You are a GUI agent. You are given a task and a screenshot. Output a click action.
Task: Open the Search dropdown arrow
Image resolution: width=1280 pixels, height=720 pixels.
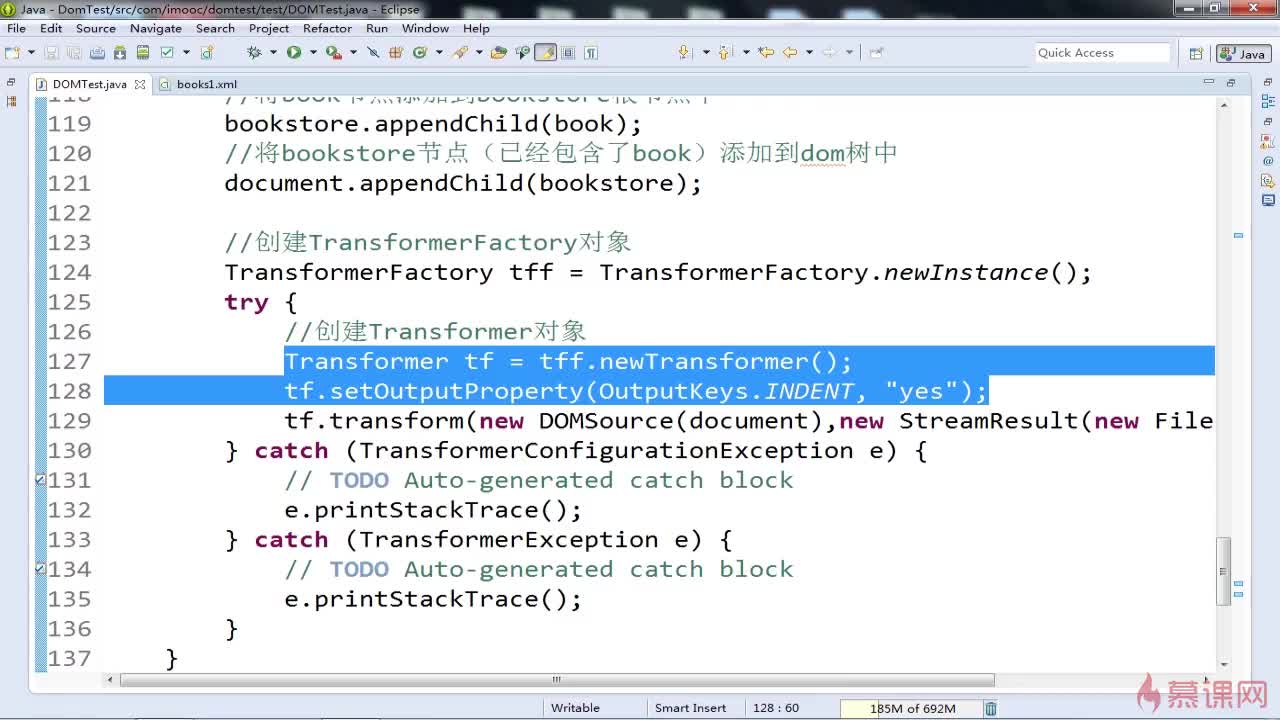pos(479,52)
